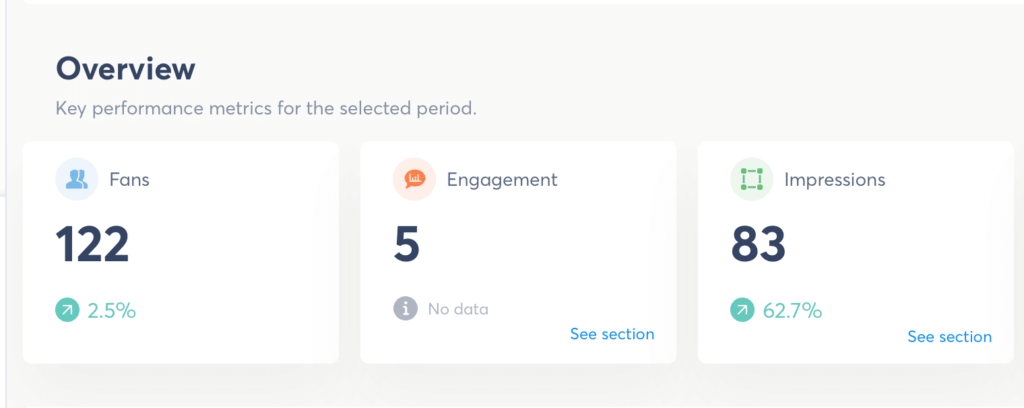Click the gray info icon under Engagement
The height and width of the screenshot is (408, 1024).
pyautogui.click(x=405, y=309)
